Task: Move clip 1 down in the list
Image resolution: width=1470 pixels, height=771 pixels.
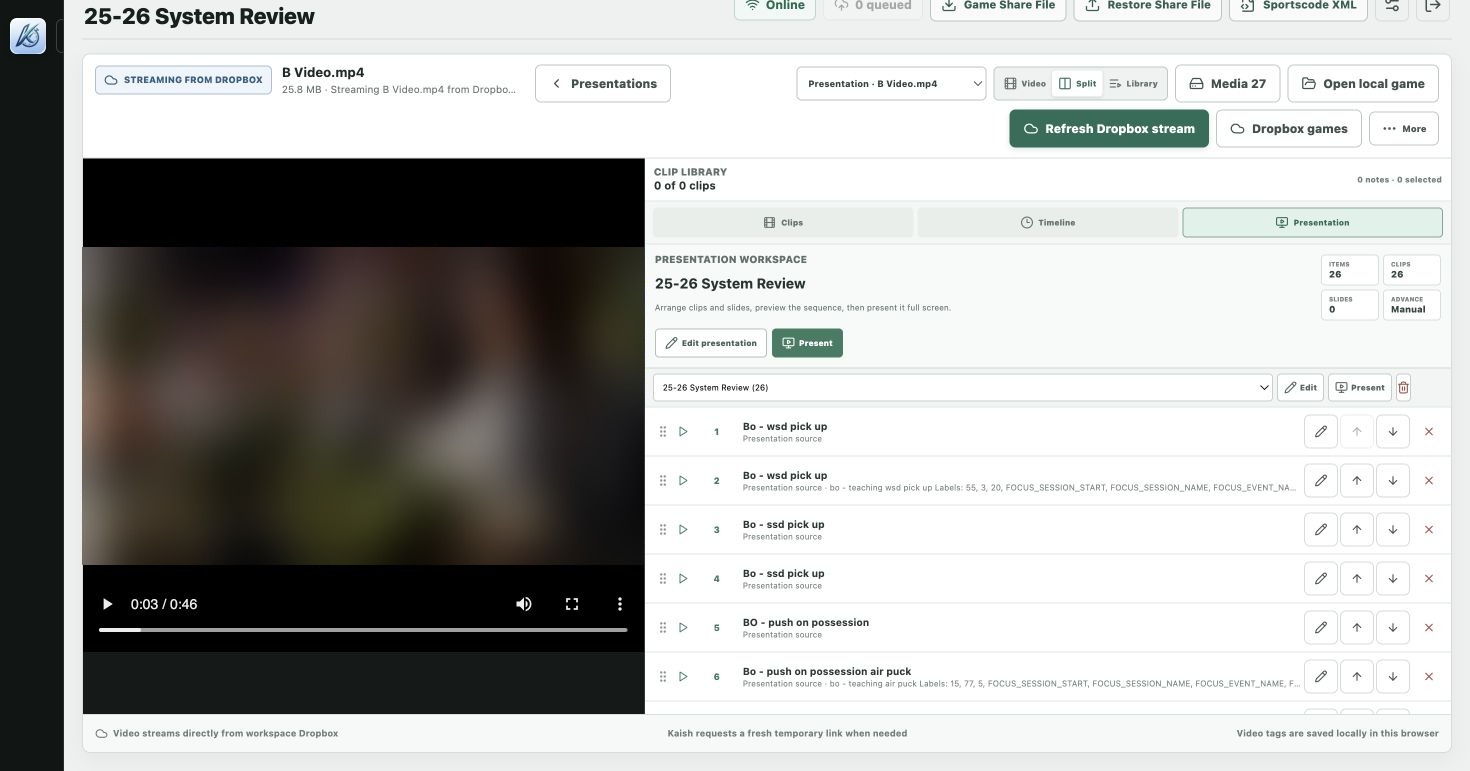Action: (1393, 432)
